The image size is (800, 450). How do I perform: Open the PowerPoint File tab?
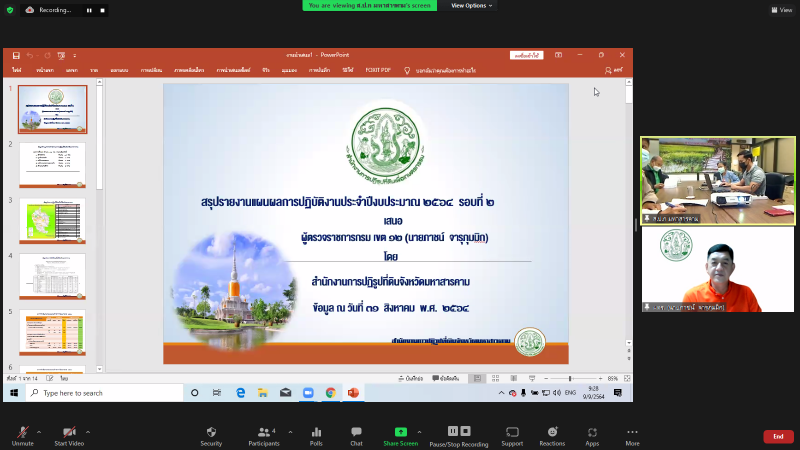[17, 70]
